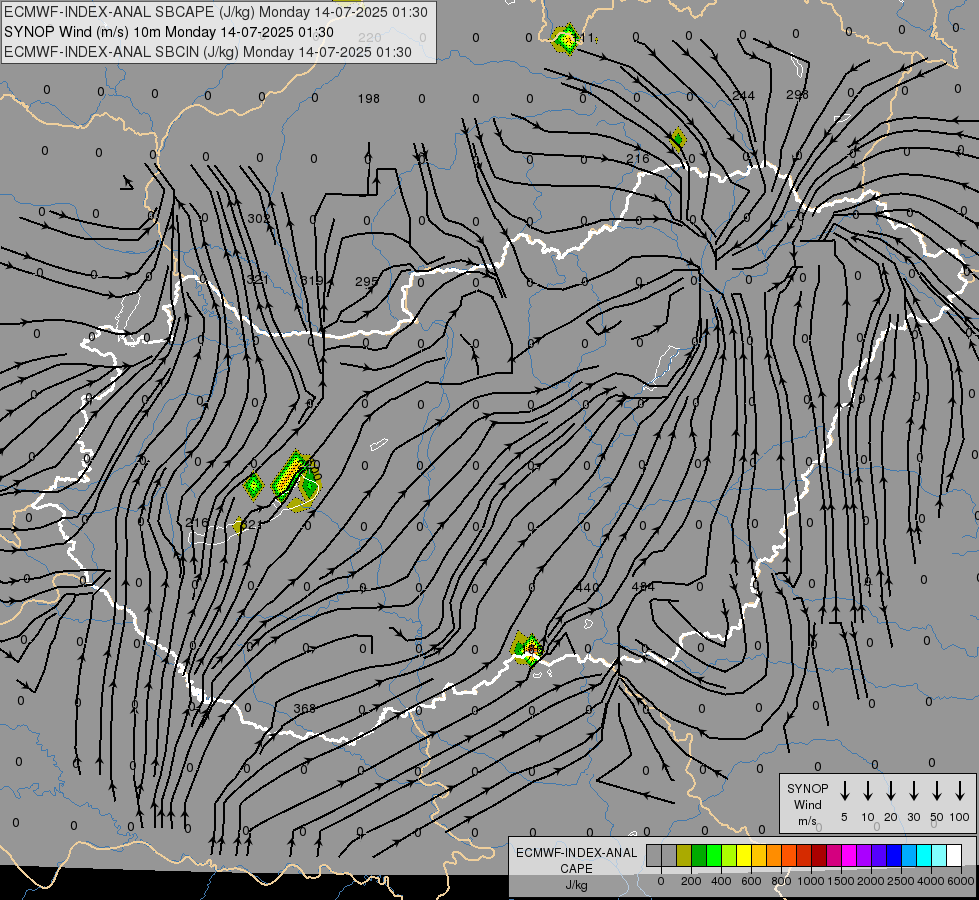The width and height of the screenshot is (979, 900).
Task: Click the 200 tick label in CAPE legend
Action: [x=691, y=881]
